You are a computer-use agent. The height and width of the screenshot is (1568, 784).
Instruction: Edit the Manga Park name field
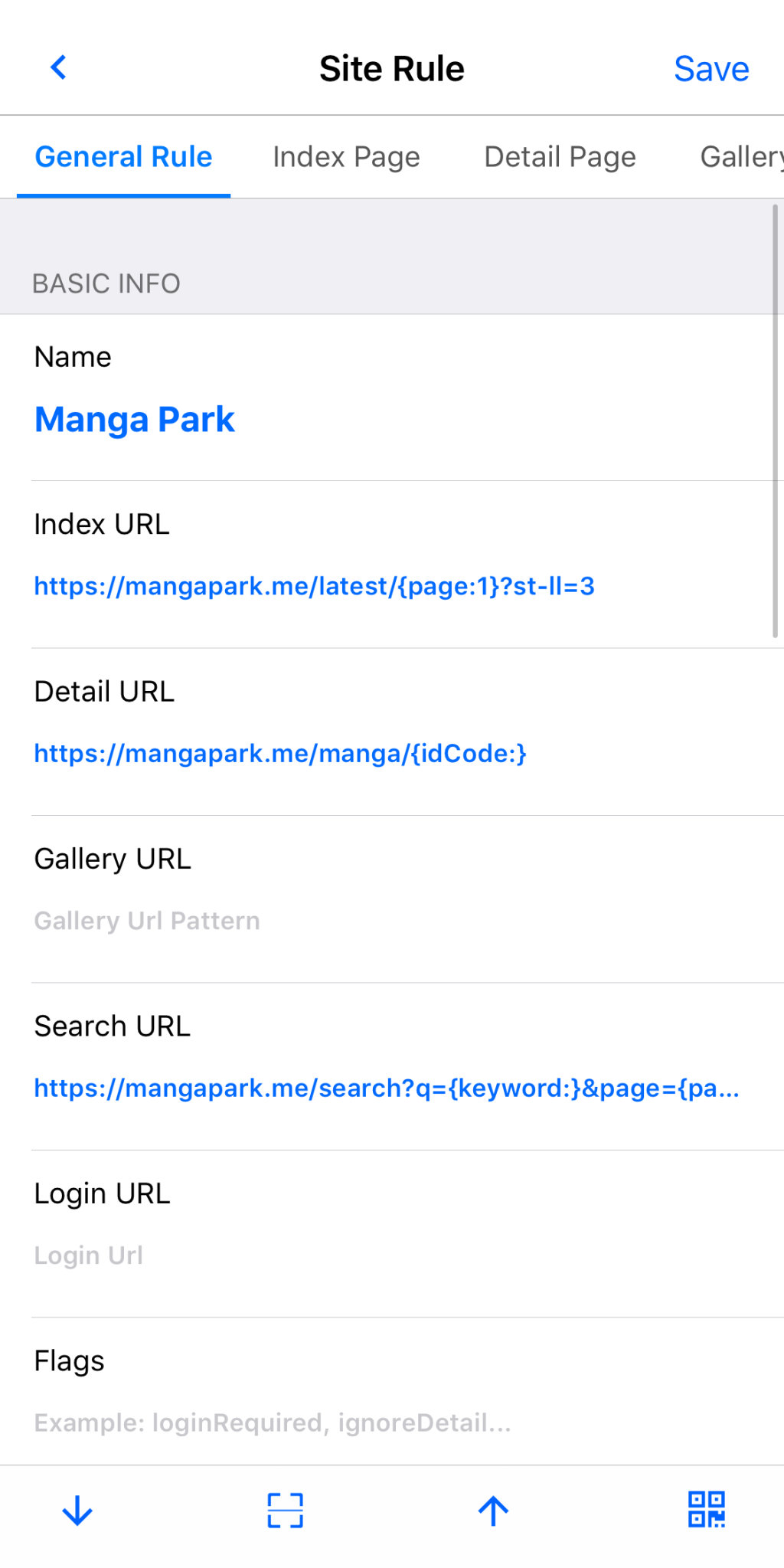135,420
